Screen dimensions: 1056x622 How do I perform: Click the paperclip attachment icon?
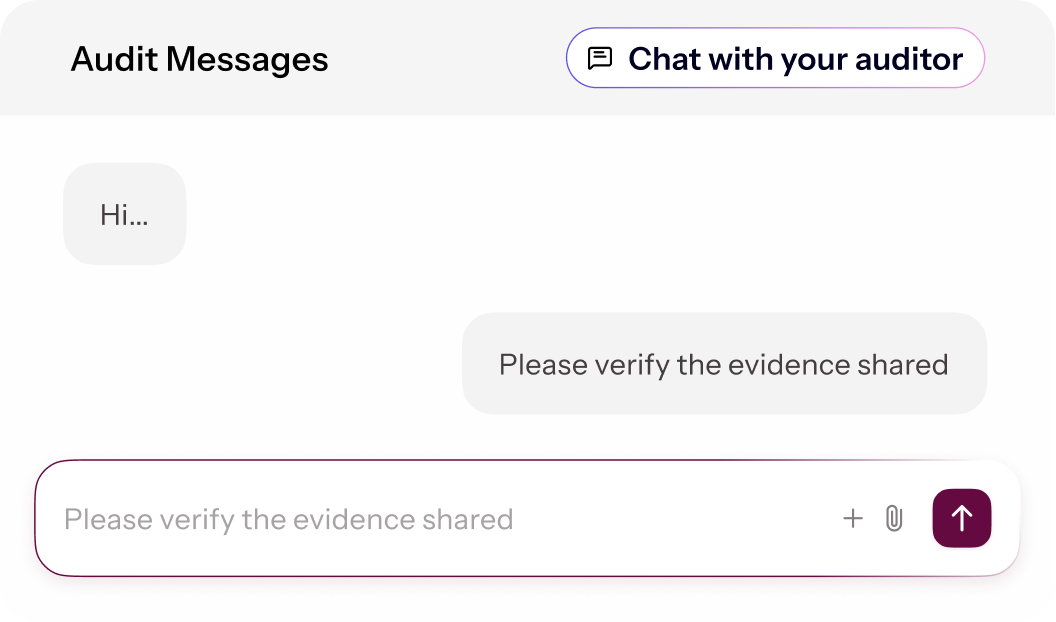(x=894, y=518)
